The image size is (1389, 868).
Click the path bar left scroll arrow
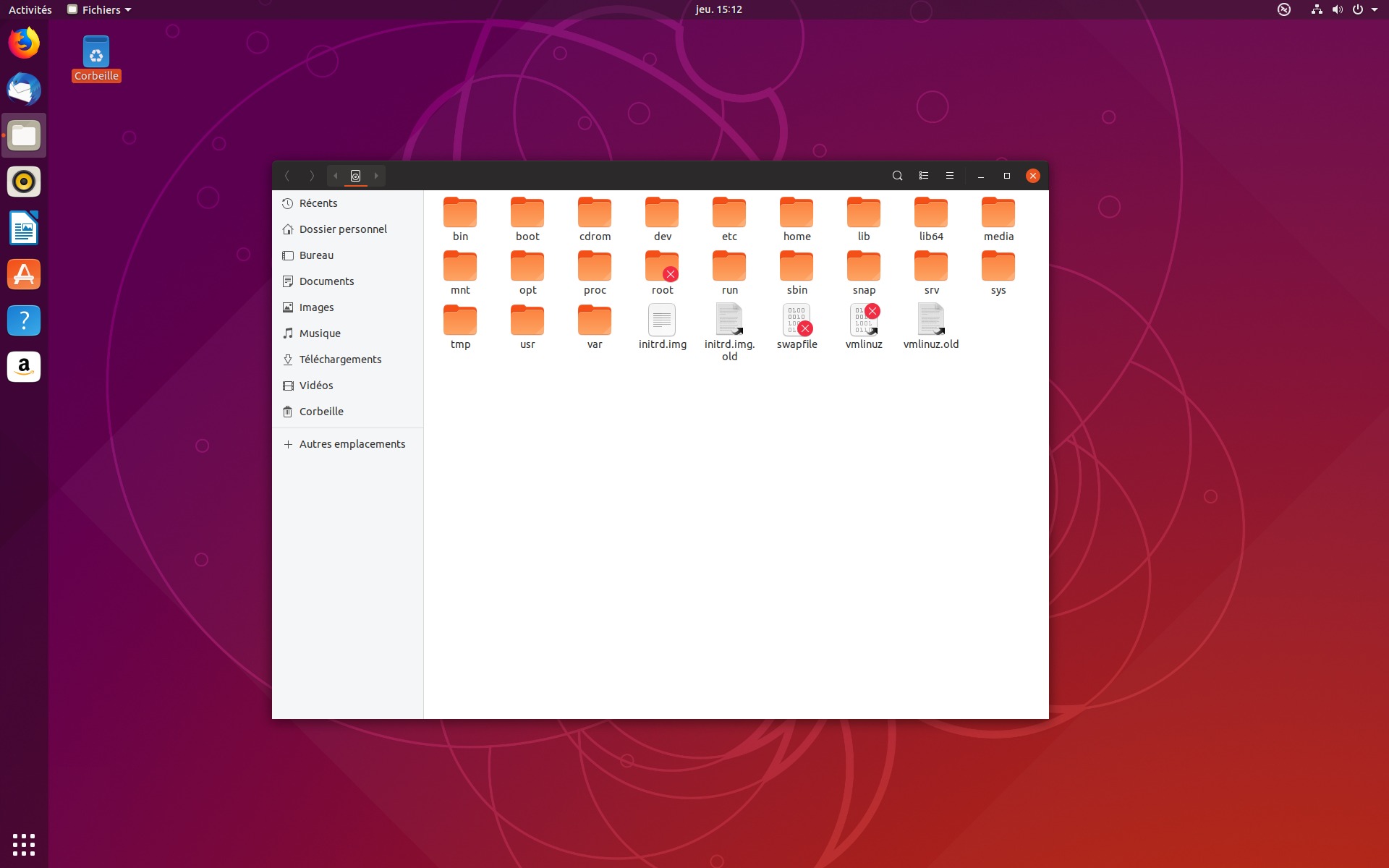(x=336, y=176)
